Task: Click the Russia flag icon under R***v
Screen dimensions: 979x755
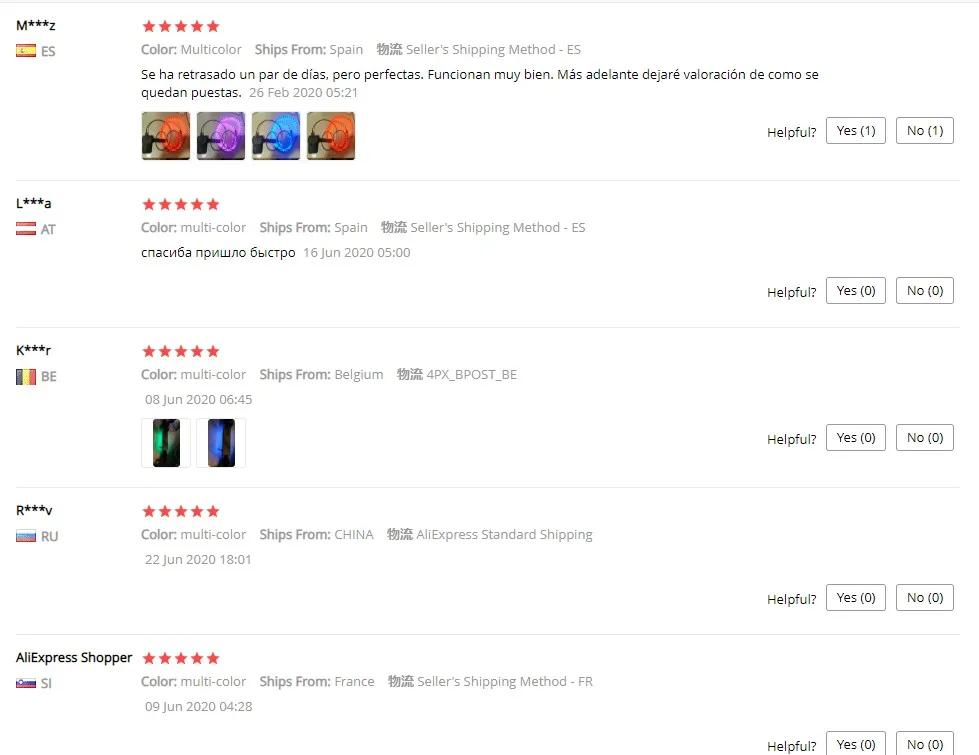Action: tap(26, 536)
